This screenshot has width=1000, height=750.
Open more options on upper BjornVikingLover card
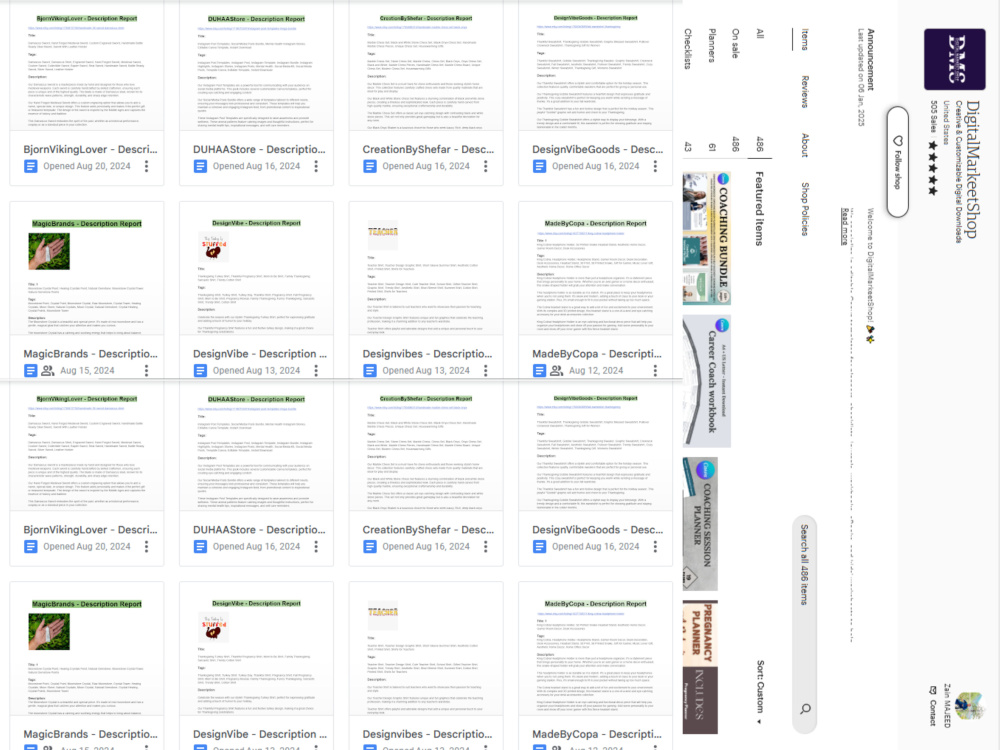(x=146, y=166)
